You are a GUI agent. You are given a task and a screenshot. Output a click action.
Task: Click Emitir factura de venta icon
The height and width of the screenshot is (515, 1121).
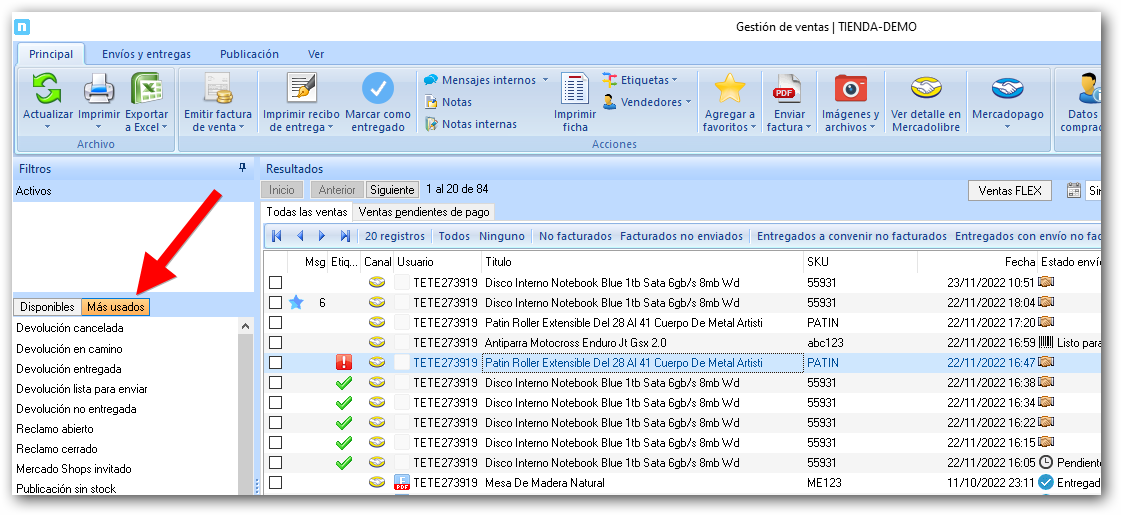pos(218,91)
